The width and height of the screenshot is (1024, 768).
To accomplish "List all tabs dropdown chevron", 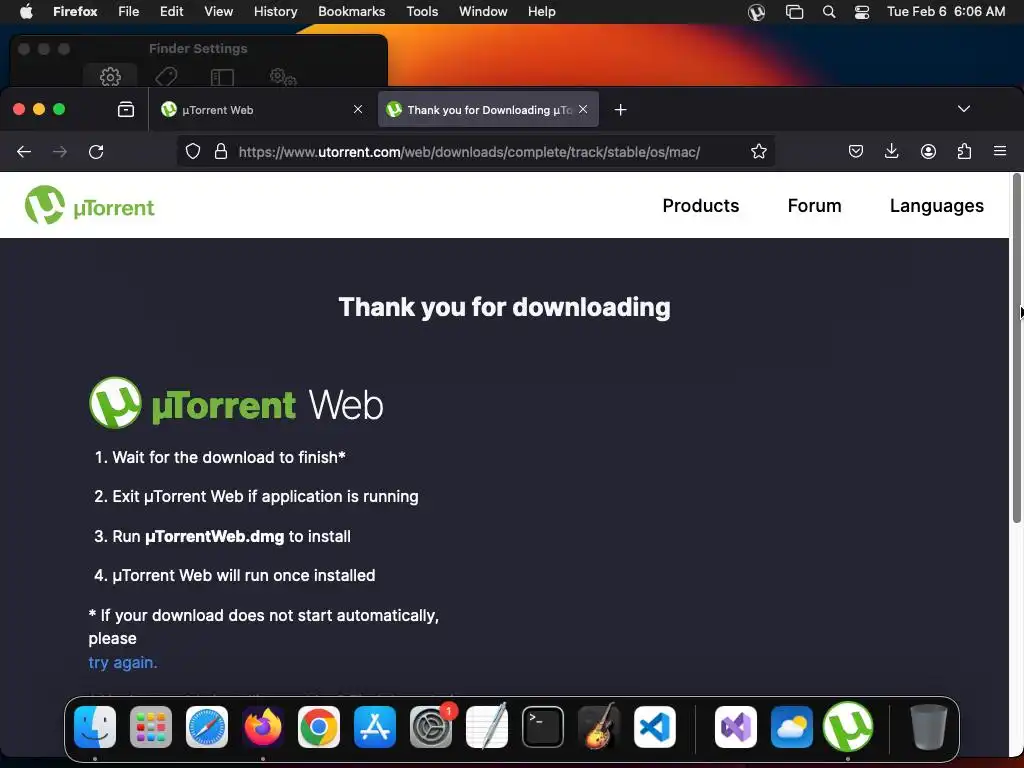I will 963,108.
